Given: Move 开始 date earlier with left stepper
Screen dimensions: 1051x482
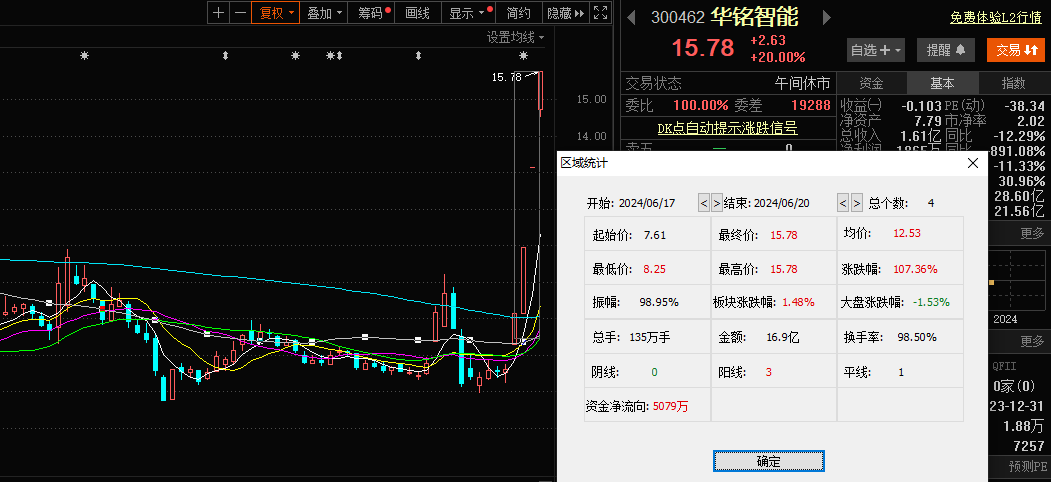Looking at the screenshot, I should 704,202.
